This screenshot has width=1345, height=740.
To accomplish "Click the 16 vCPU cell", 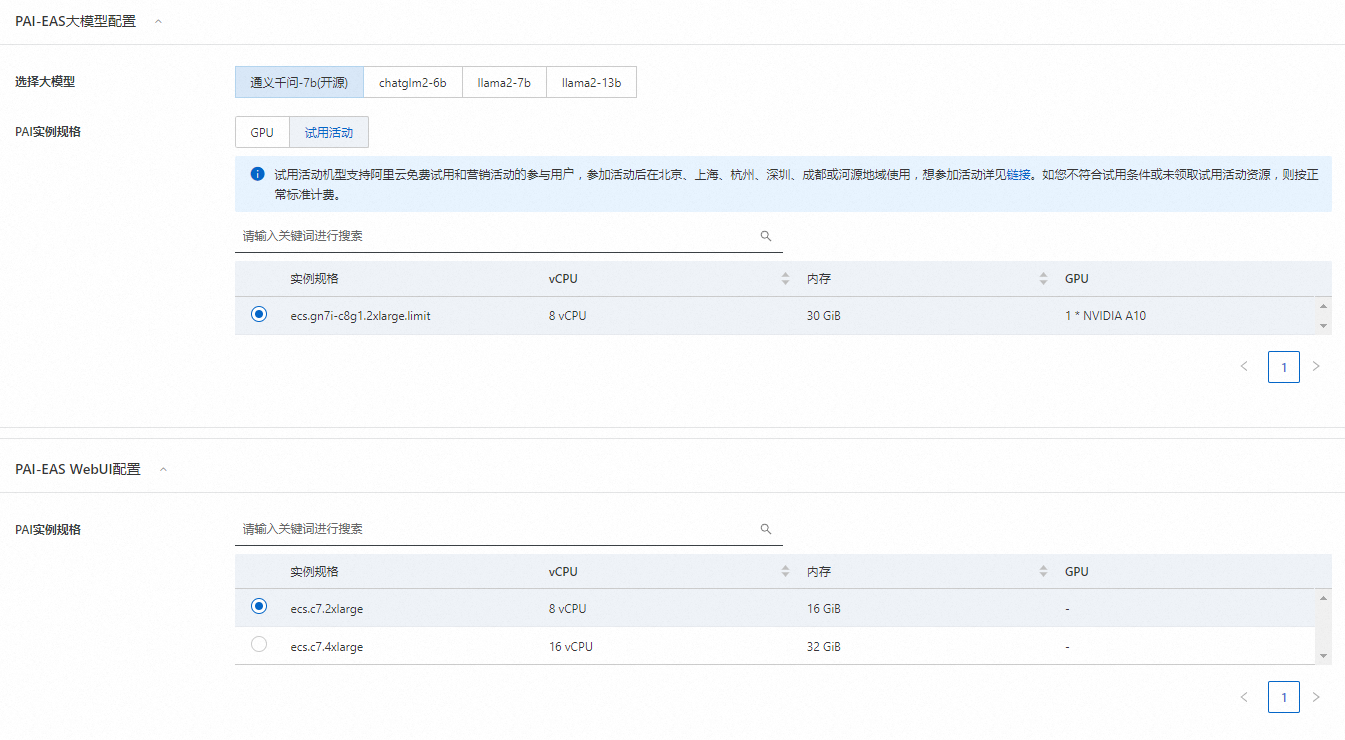I will pyautogui.click(x=571, y=647).
